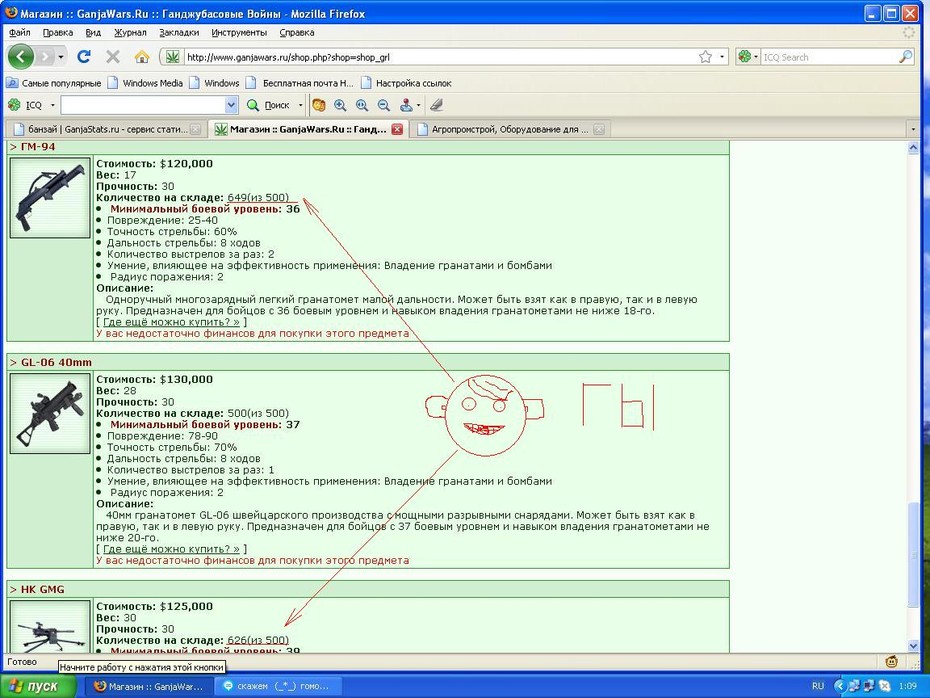The image size is (930, 698).
Task: Open the back/forward history dropdown arrow
Action: pos(60,57)
